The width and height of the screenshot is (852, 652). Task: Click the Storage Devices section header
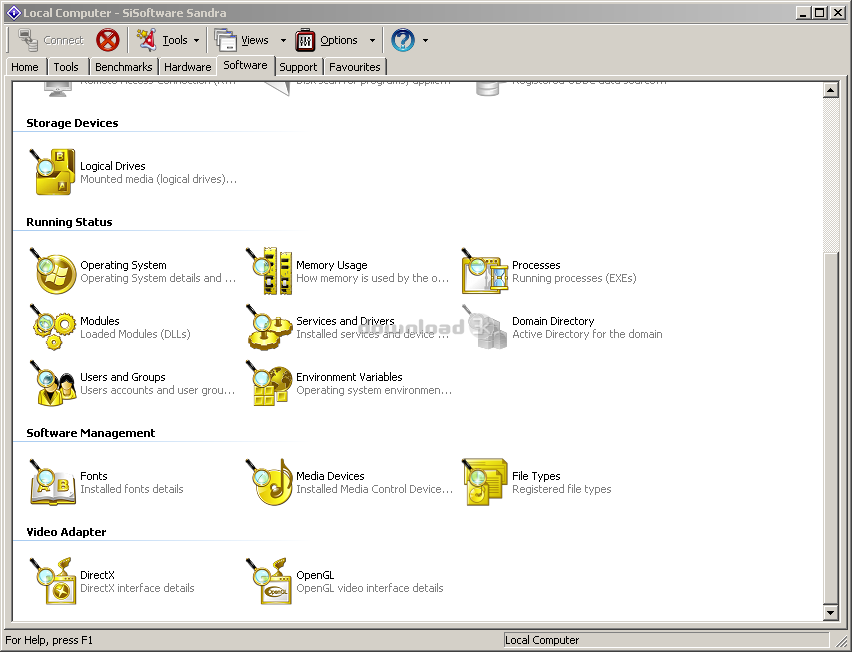click(x=72, y=123)
